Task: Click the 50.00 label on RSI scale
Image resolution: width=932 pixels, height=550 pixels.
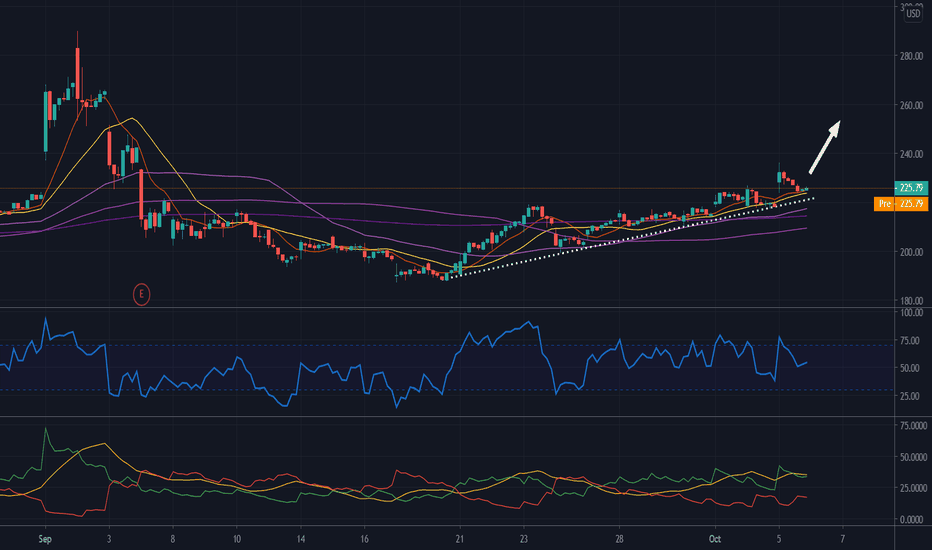Action: tap(910, 368)
